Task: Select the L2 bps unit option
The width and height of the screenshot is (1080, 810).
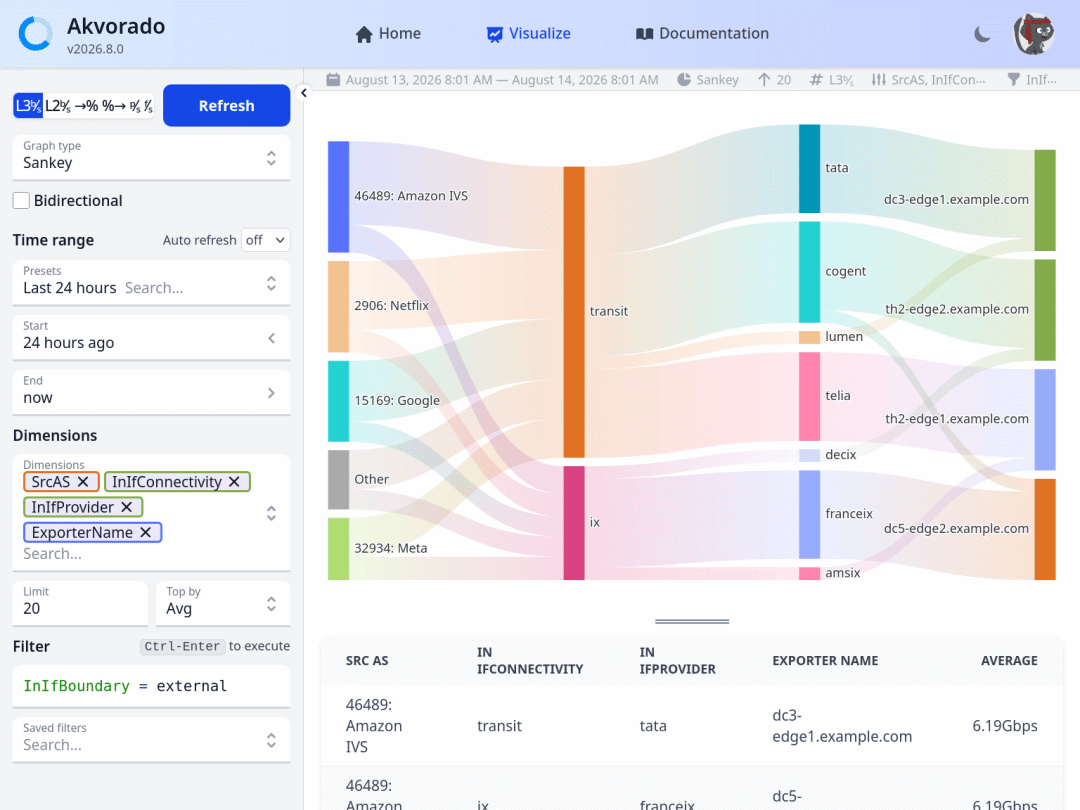Action: pyautogui.click(x=58, y=106)
